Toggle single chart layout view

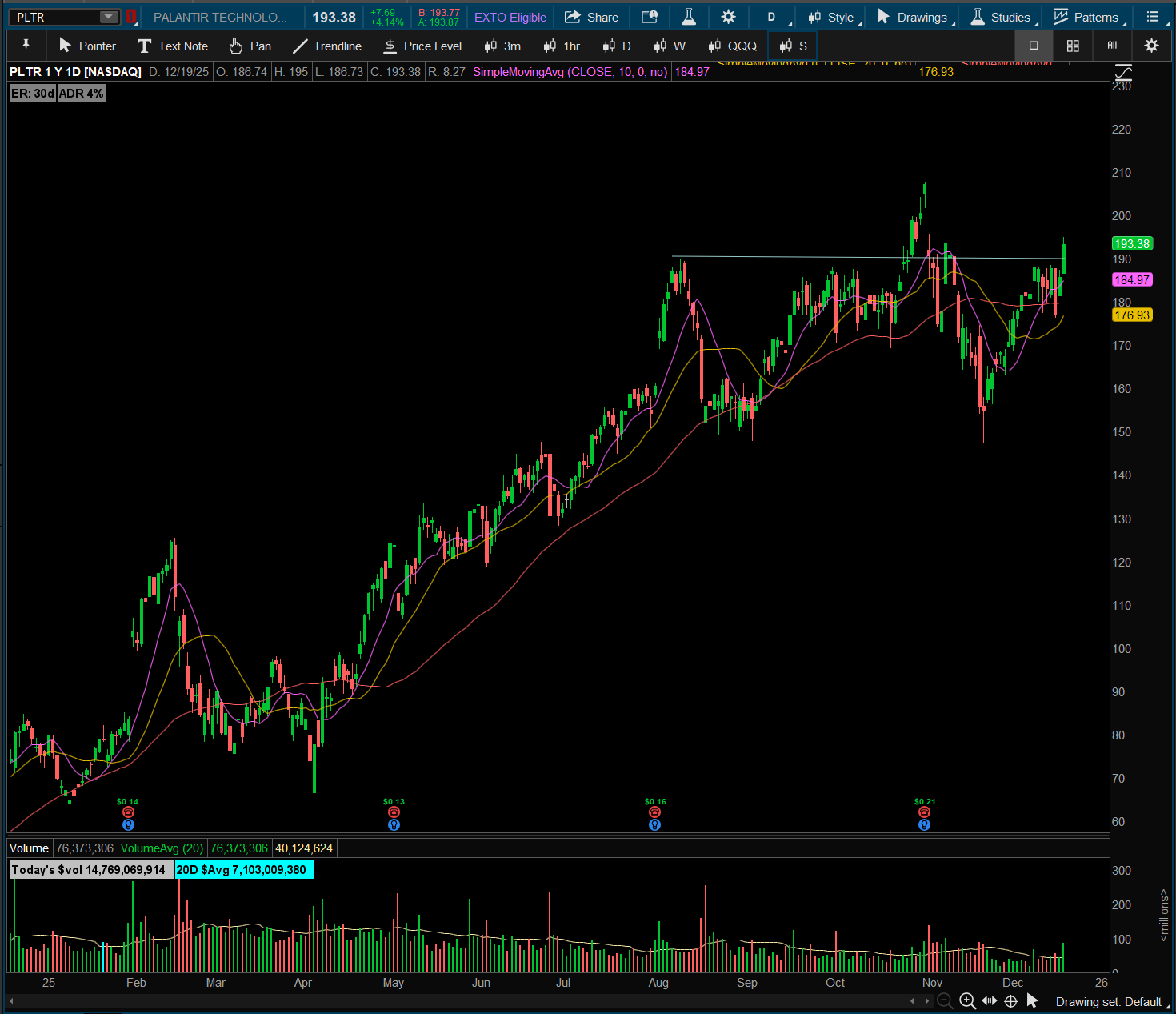coord(1034,46)
